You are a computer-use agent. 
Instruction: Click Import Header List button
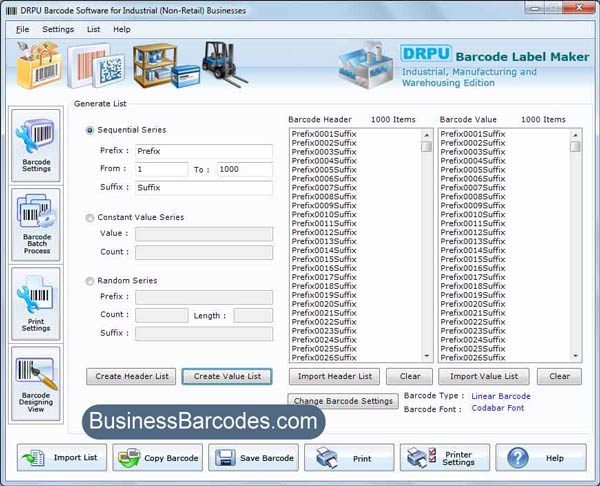point(334,377)
